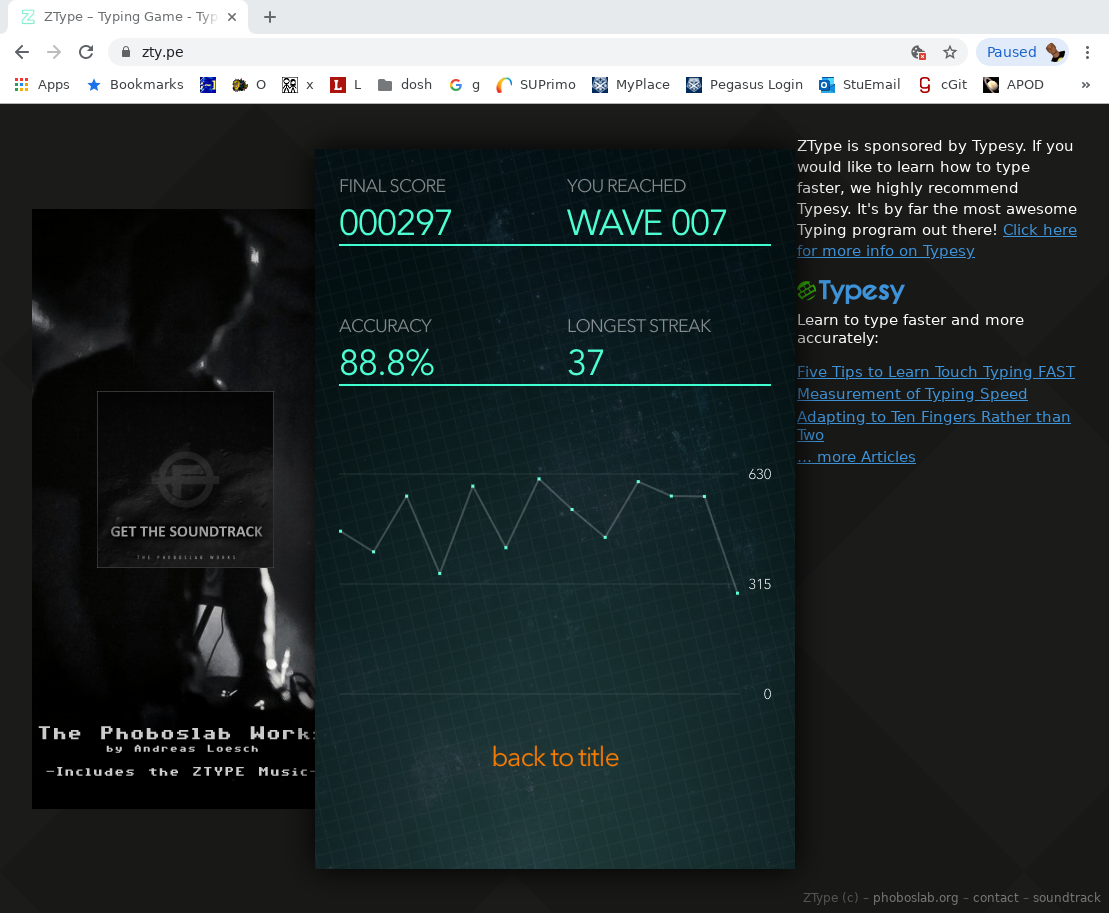Click the Typesy logo
Image resolution: width=1109 pixels, height=913 pixels.
(851, 291)
